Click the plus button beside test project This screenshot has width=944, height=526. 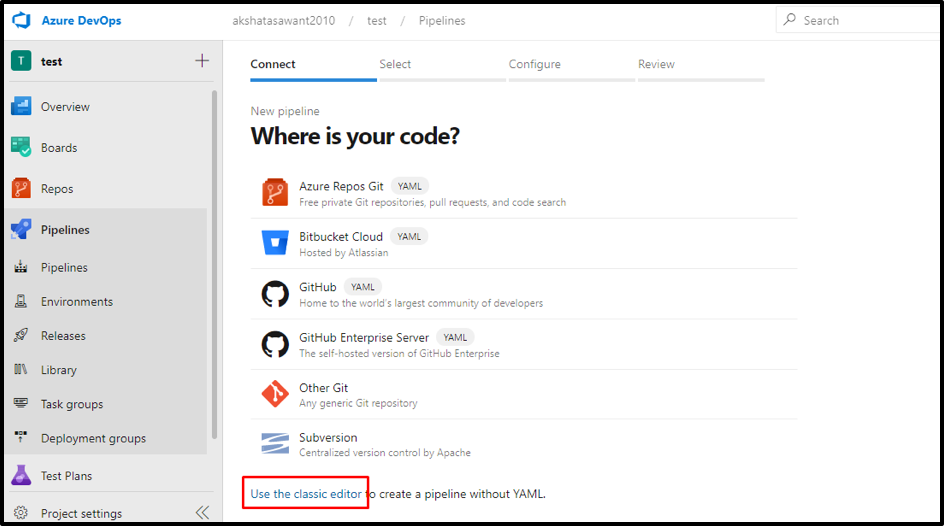pyautogui.click(x=202, y=61)
